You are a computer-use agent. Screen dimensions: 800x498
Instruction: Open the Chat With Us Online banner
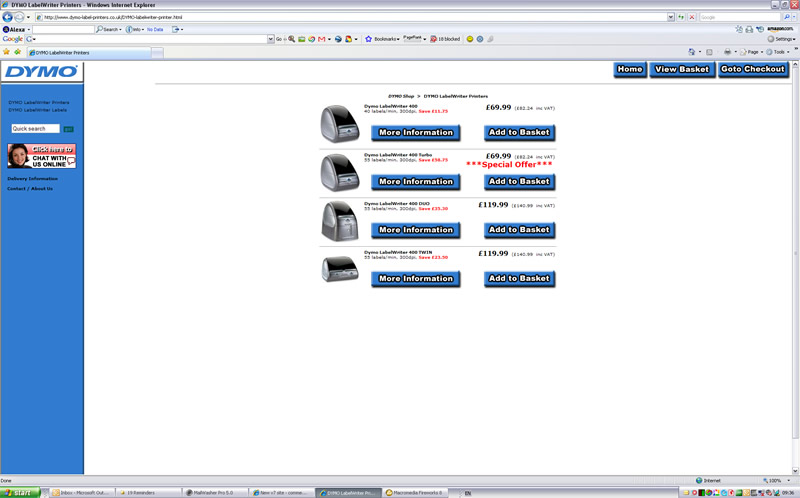click(41, 156)
